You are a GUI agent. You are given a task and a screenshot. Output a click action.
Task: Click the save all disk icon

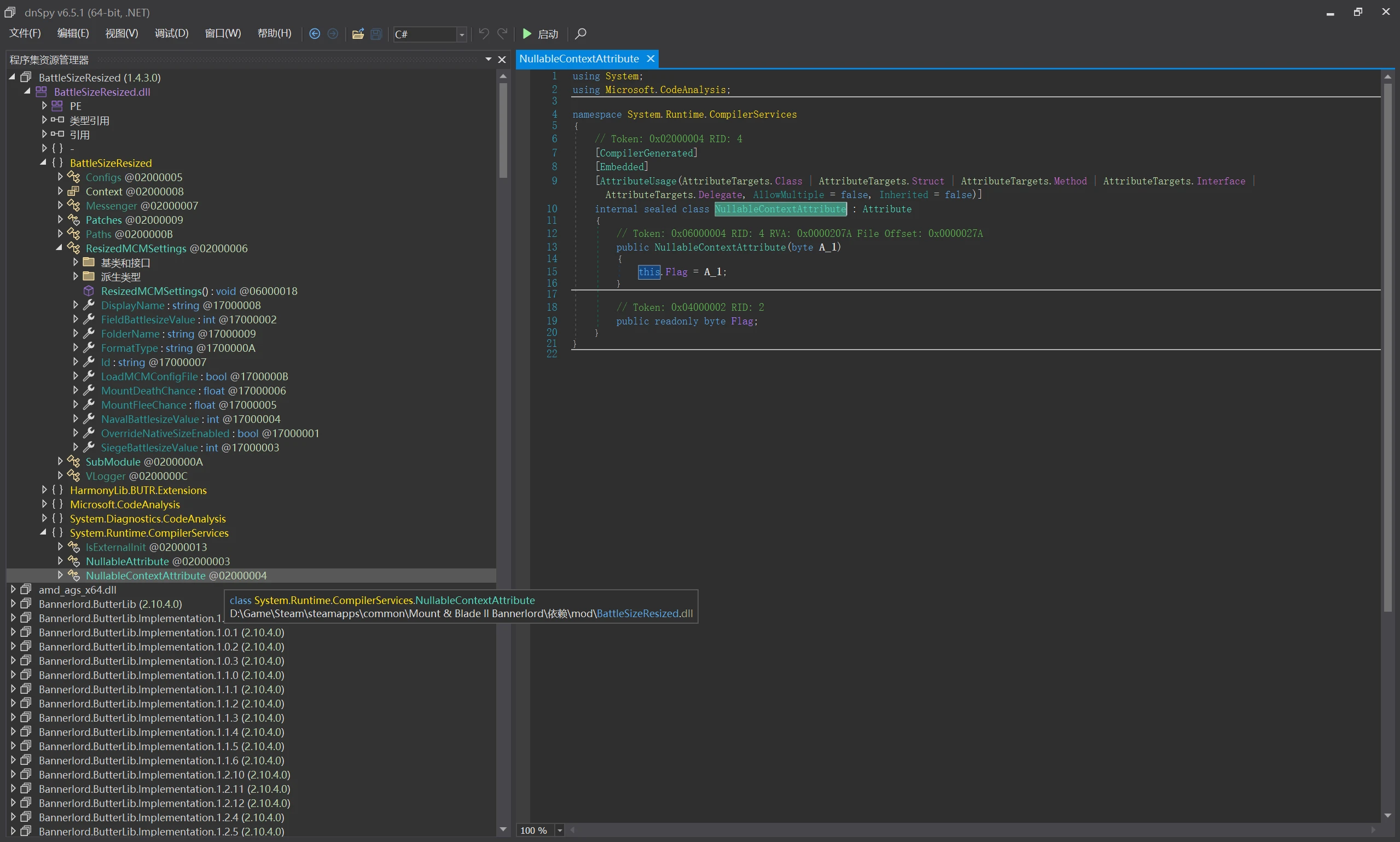[x=375, y=34]
